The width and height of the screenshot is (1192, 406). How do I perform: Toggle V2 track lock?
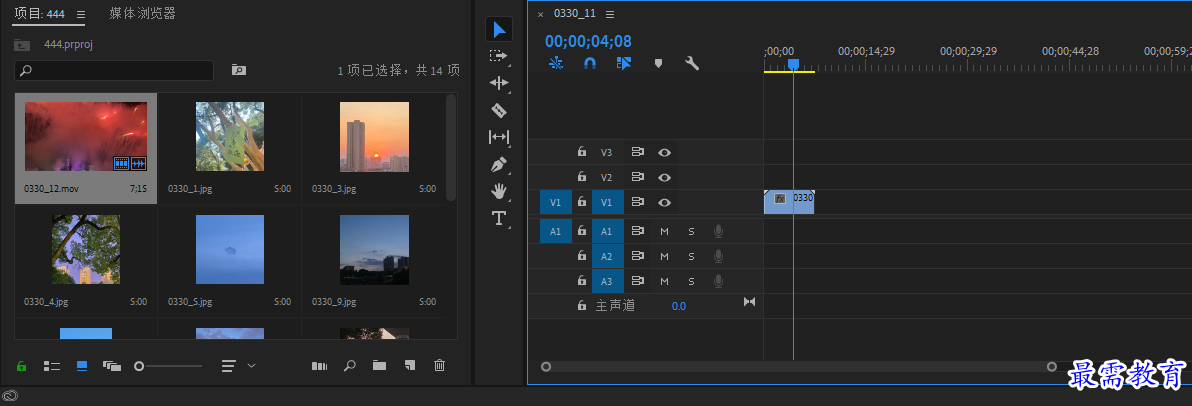582,177
